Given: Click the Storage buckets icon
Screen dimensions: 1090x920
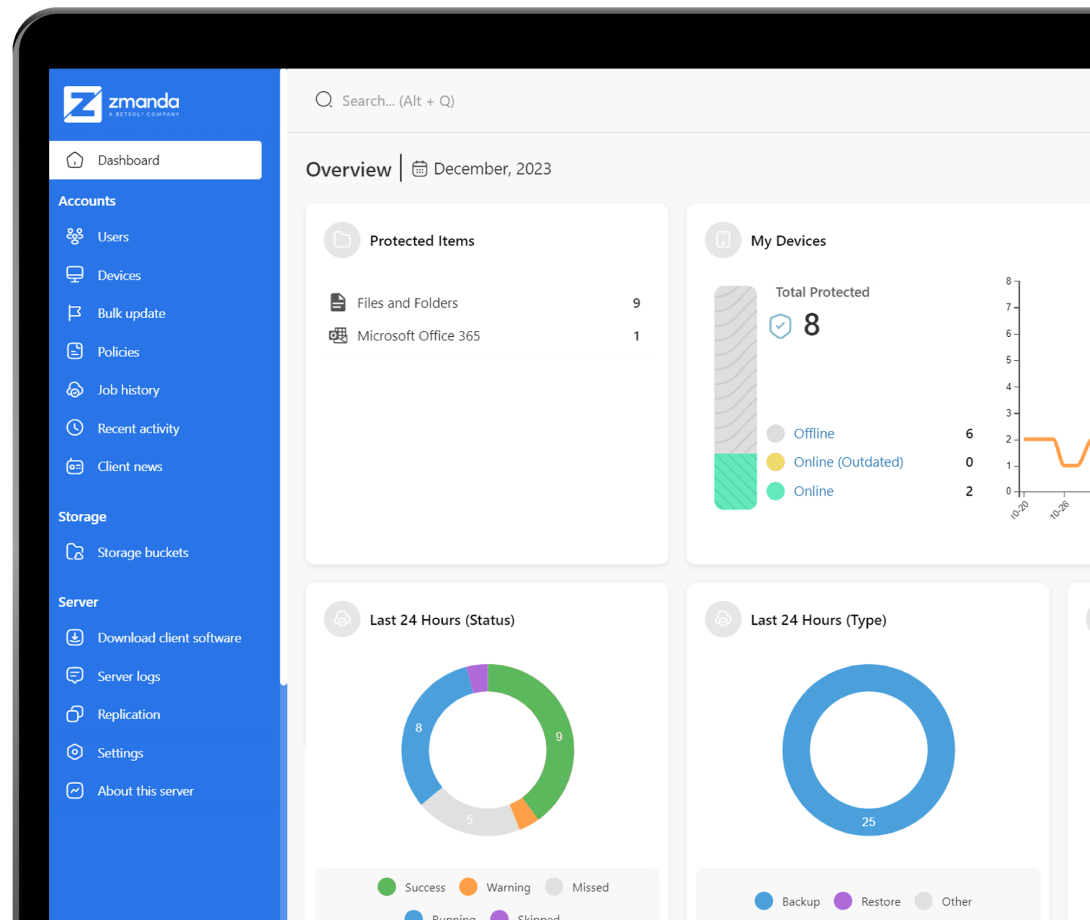Looking at the screenshot, I should [x=74, y=552].
